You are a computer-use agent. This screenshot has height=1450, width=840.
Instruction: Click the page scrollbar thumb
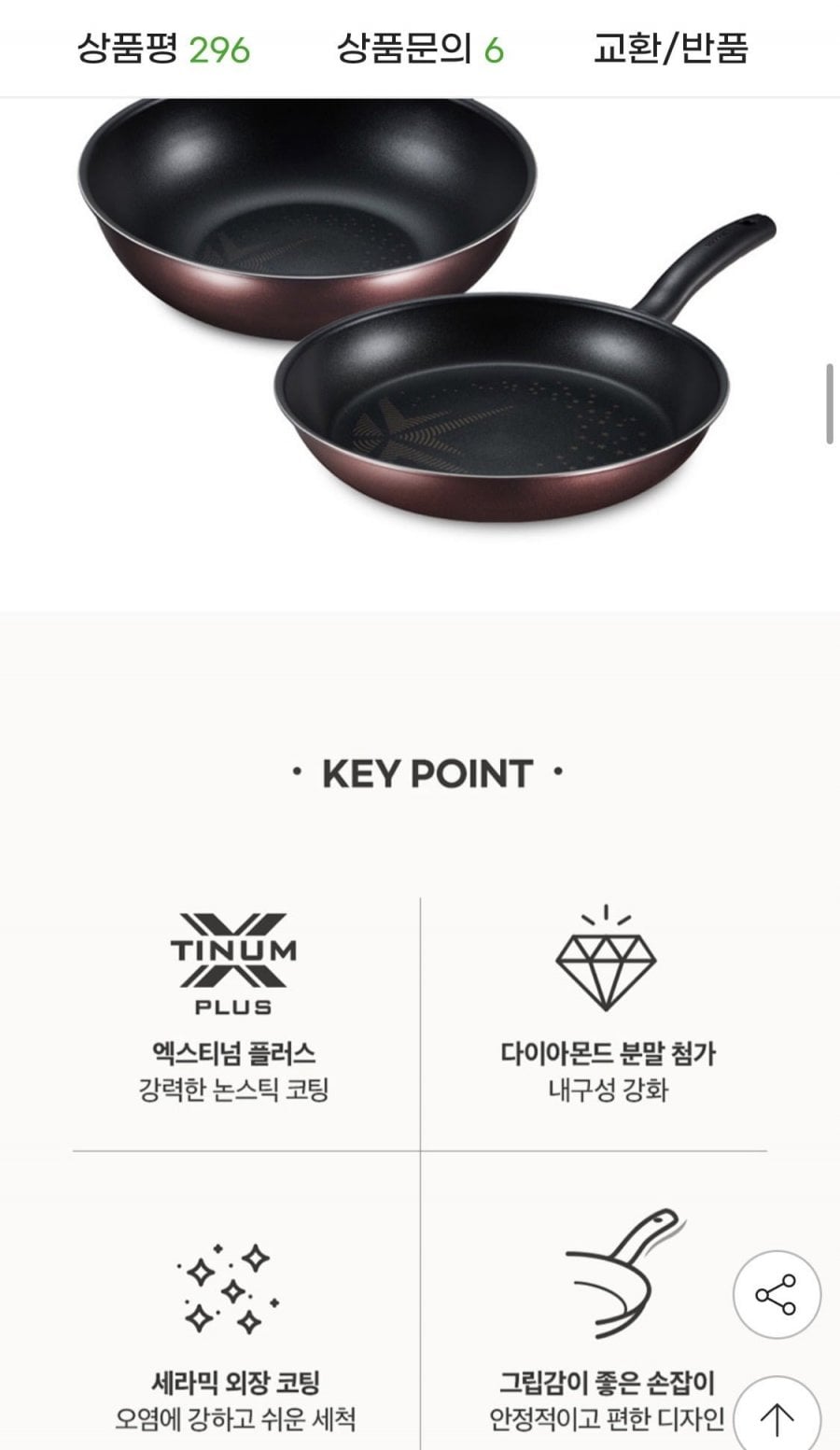click(830, 404)
